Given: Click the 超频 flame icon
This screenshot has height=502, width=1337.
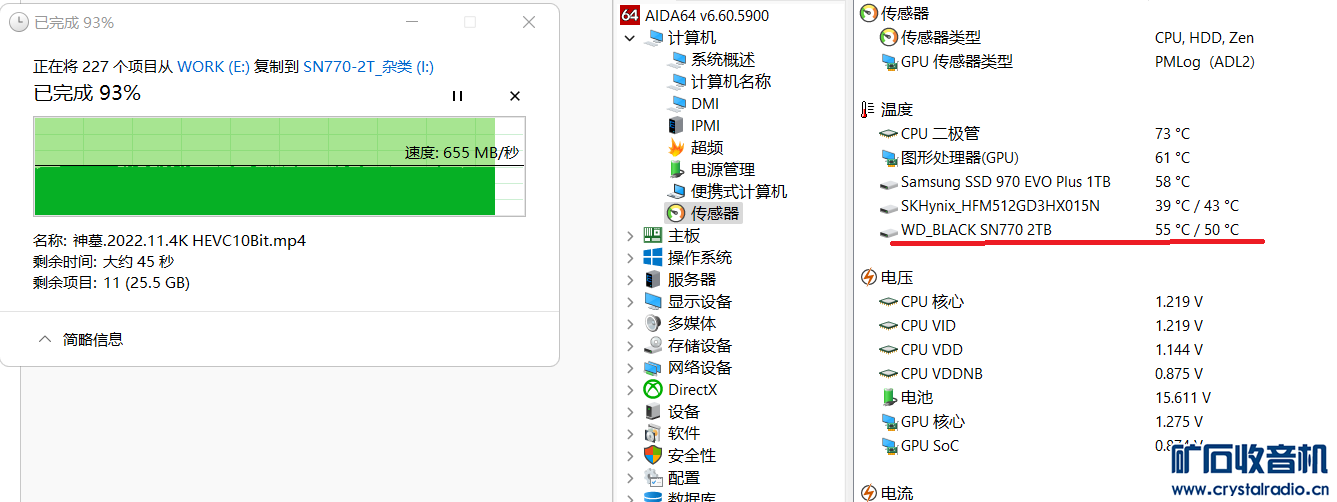Looking at the screenshot, I should point(676,148).
